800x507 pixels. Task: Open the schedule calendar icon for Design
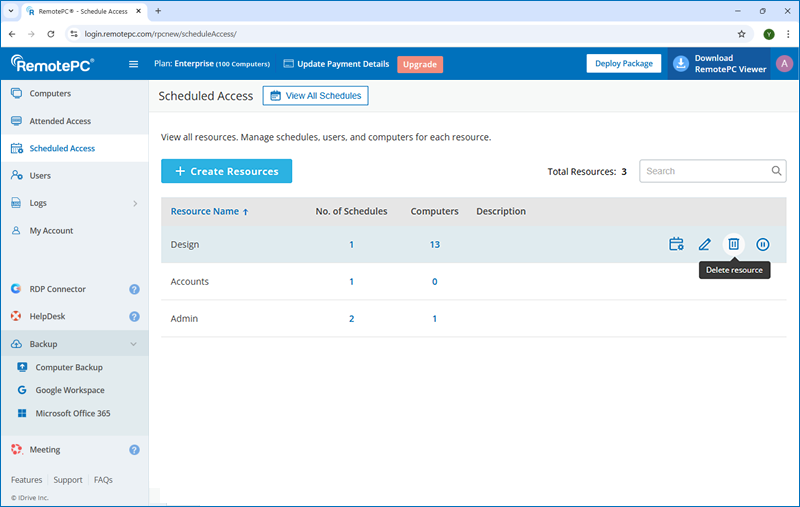[x=676, y=244]
